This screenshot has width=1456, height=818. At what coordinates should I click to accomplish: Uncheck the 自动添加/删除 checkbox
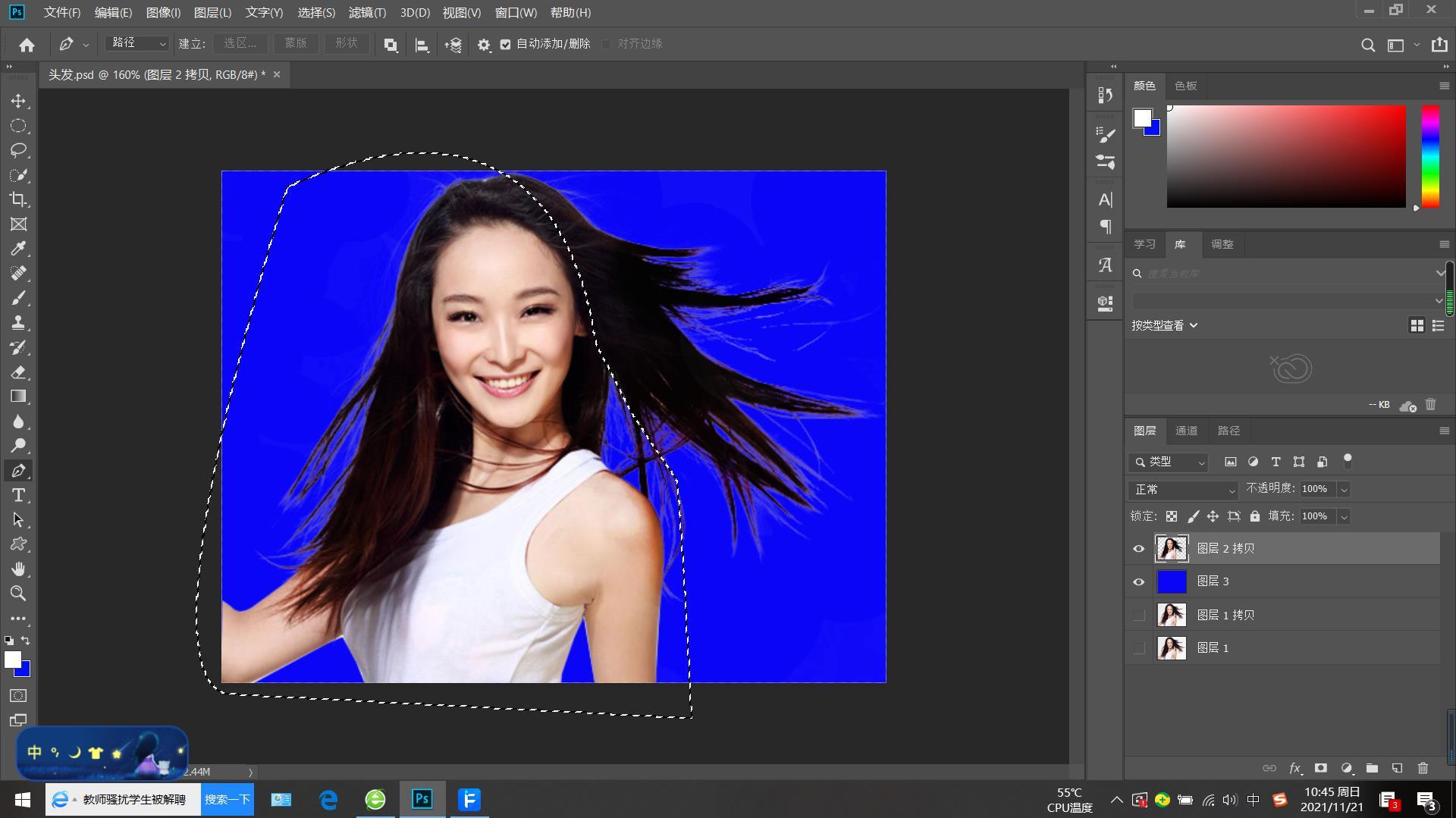coord(506,44)
